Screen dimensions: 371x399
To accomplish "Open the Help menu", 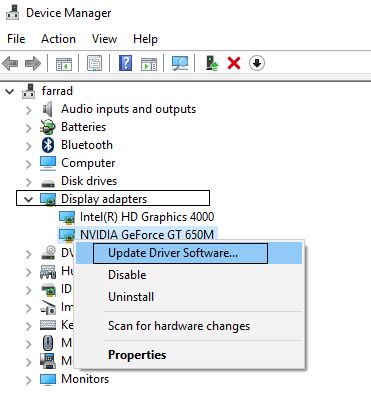I will point(145,39).
